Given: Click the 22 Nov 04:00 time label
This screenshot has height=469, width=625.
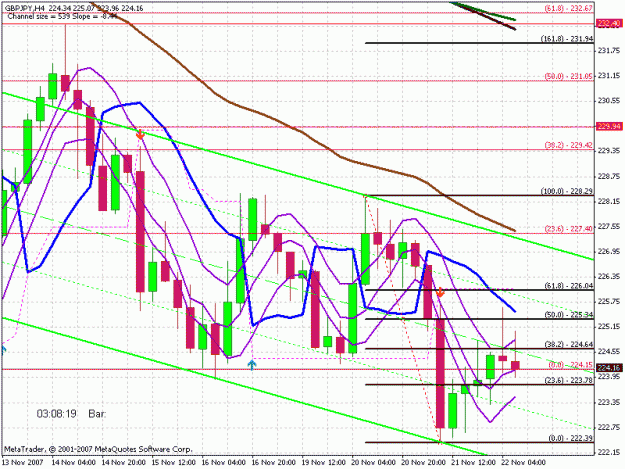Looking at the screenshot, I should pos(523,463).
